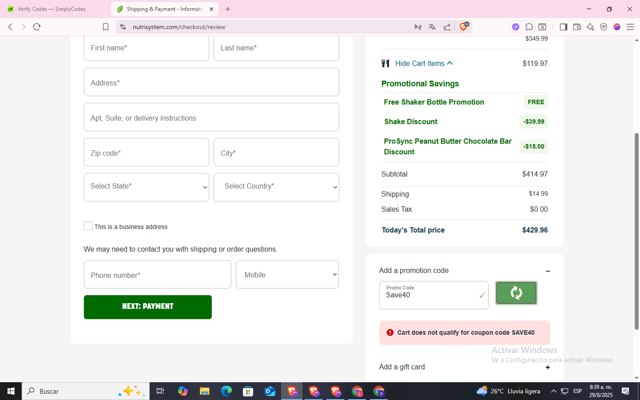Open the translate page icon
The height and width of the screenshot is (400, 640).
[x=432, y=27]
